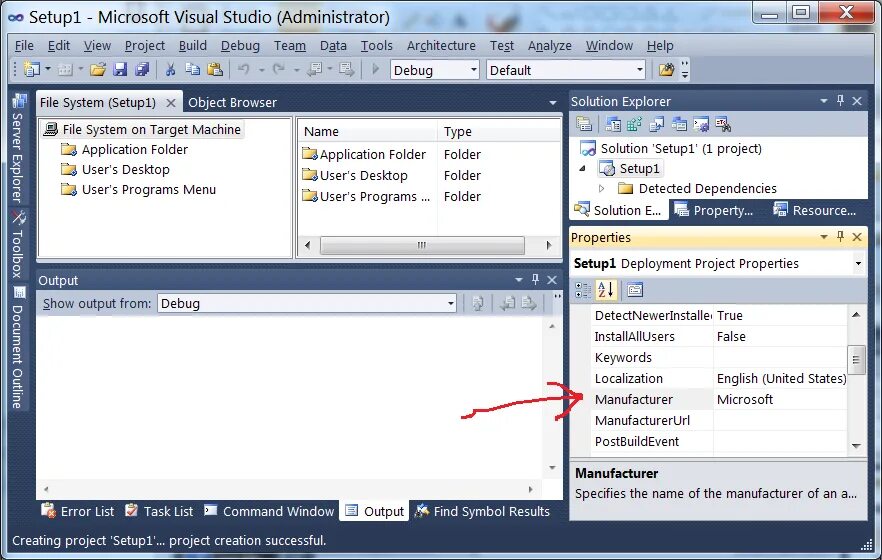The width and height of the screenshot is (882, 560).
Task: Switch to Task List tab
Action: coord(159,511)
